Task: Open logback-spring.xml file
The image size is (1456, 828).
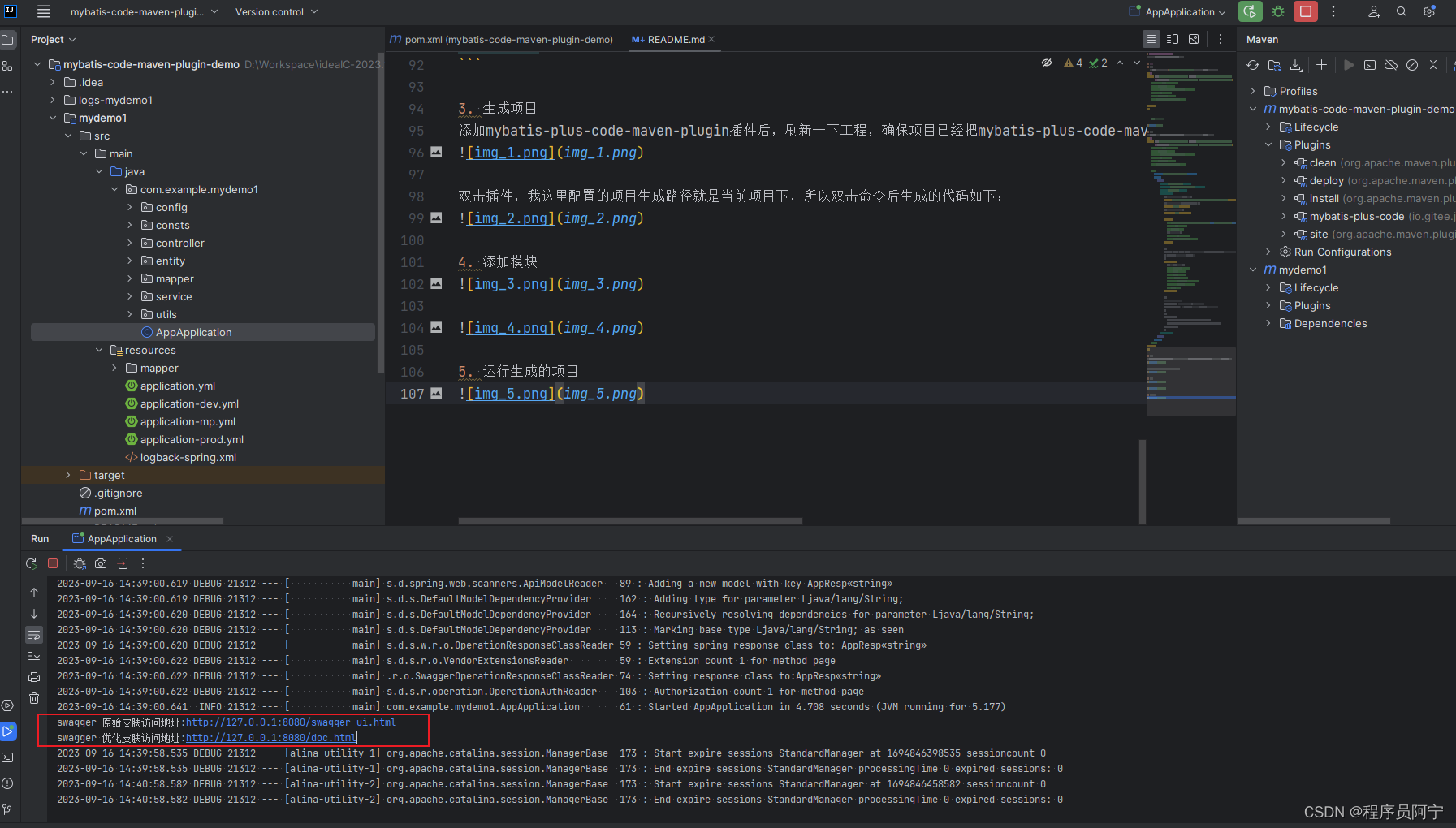Action: [188, 457]
